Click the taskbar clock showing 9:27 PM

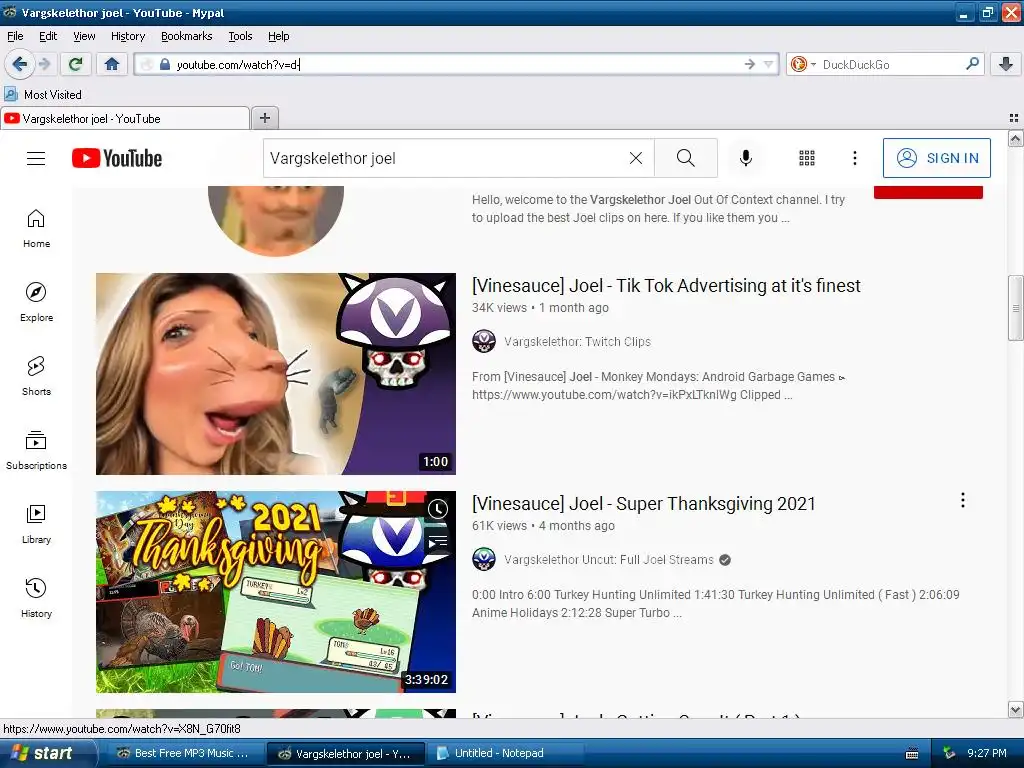987,753
